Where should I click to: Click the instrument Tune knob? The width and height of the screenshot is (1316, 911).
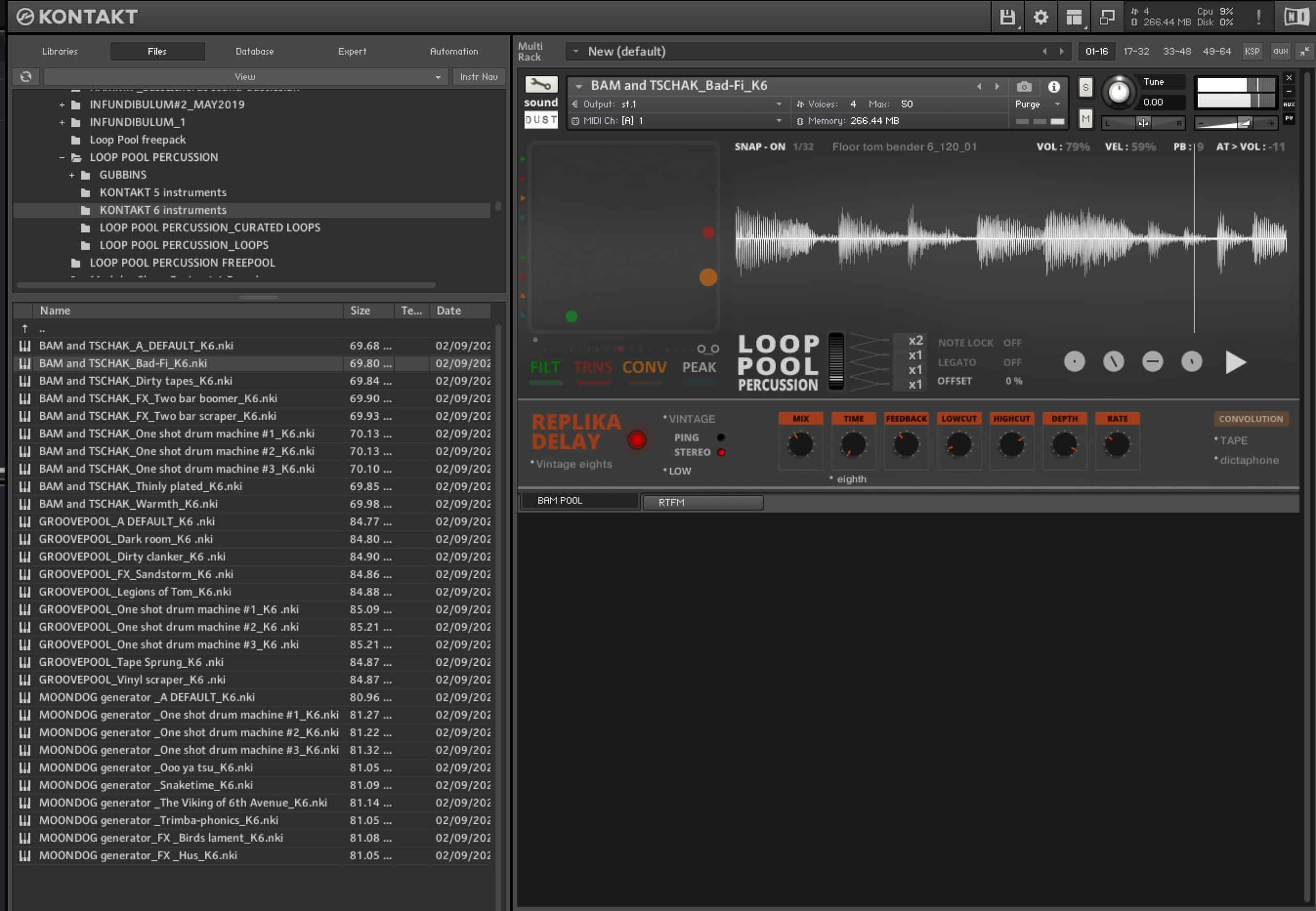click(x=1118, y=91)
